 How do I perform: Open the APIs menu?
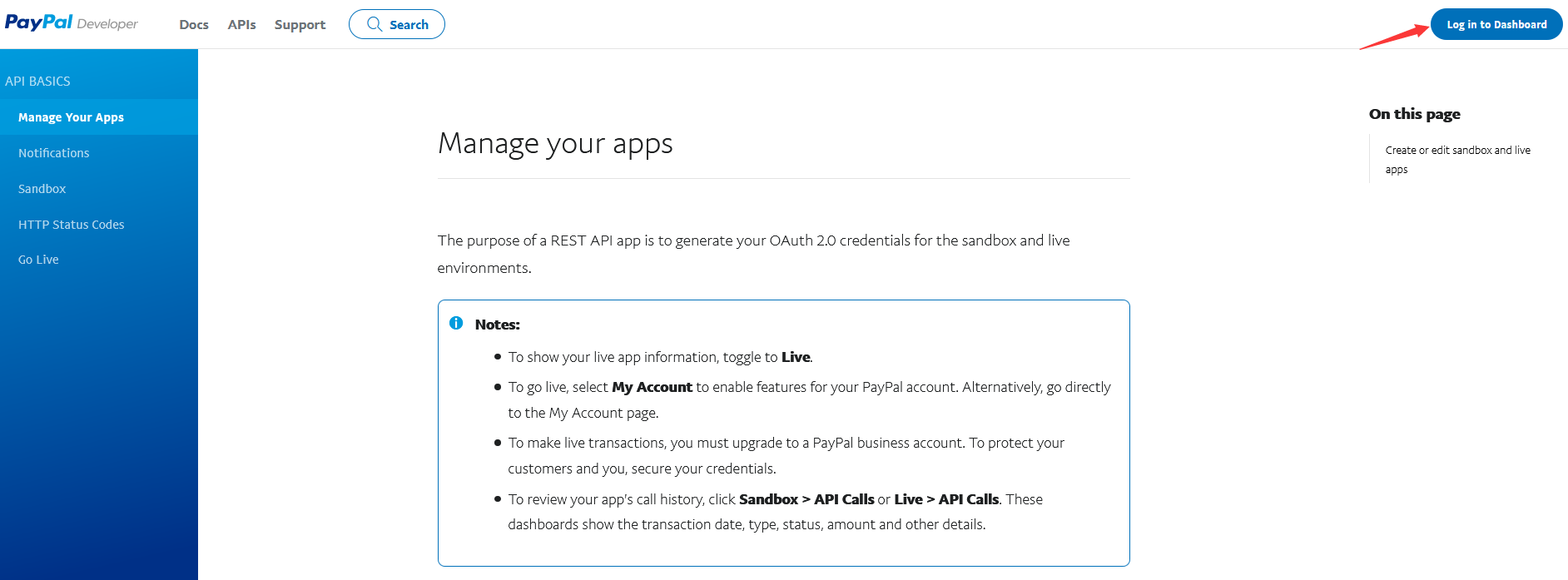click(241, 25)
